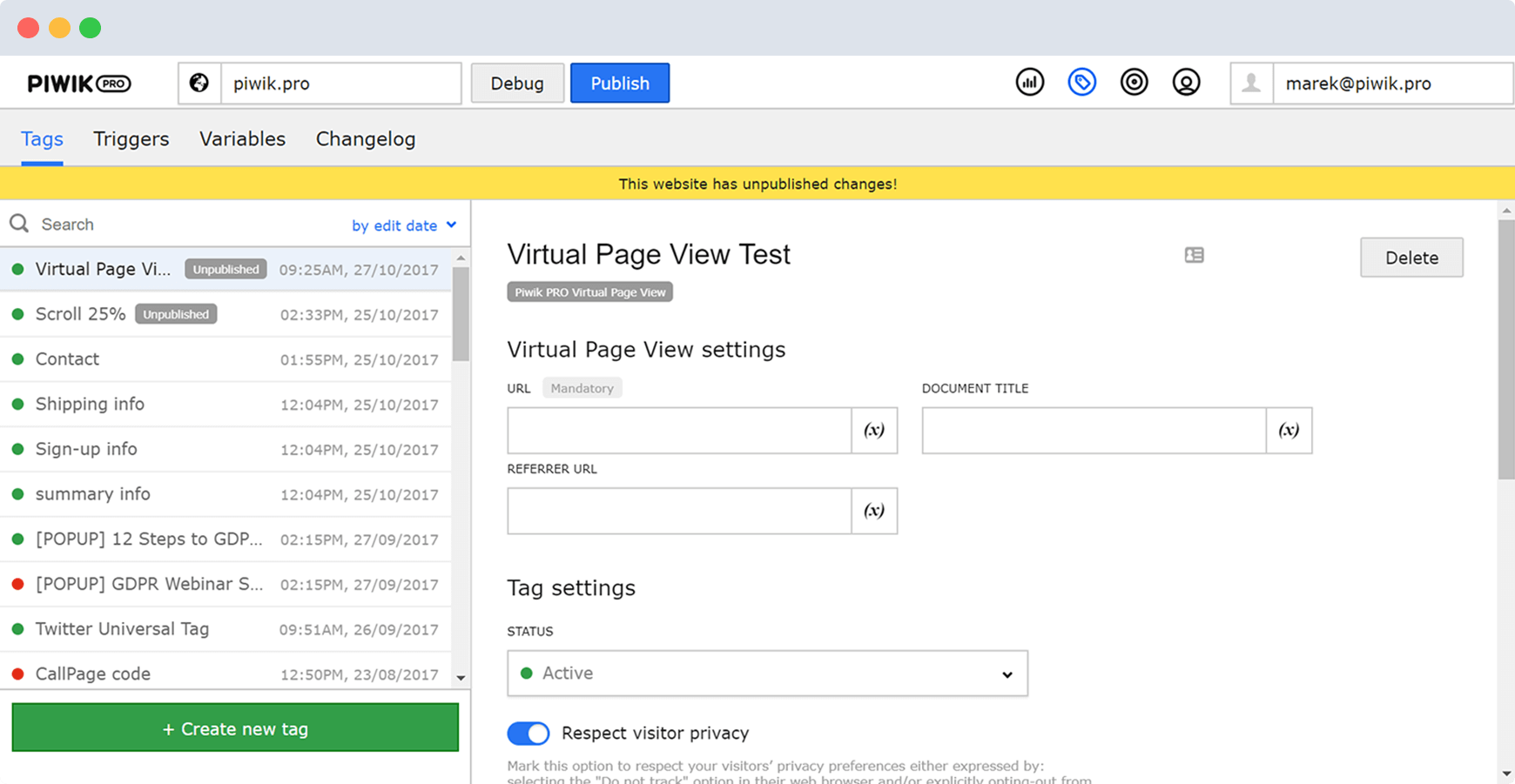Click the Piwik PRO Virtual Page View badge

[590, 292]
